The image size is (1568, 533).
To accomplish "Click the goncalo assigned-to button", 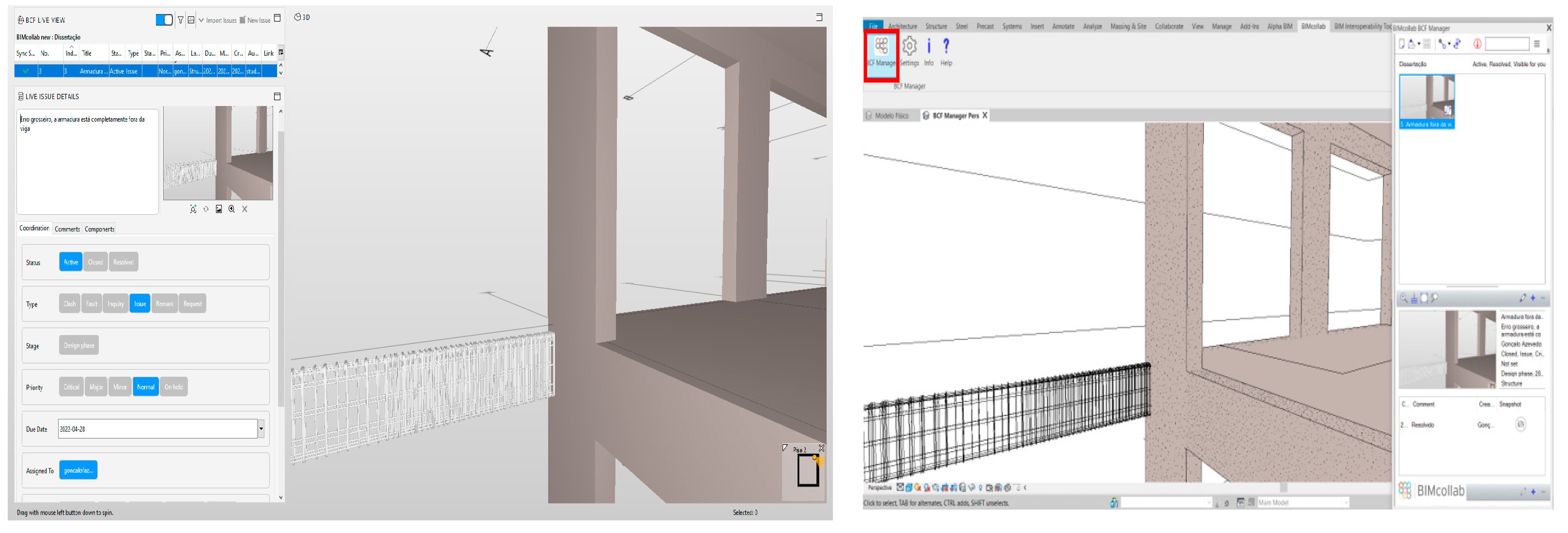I will point(78,471).
